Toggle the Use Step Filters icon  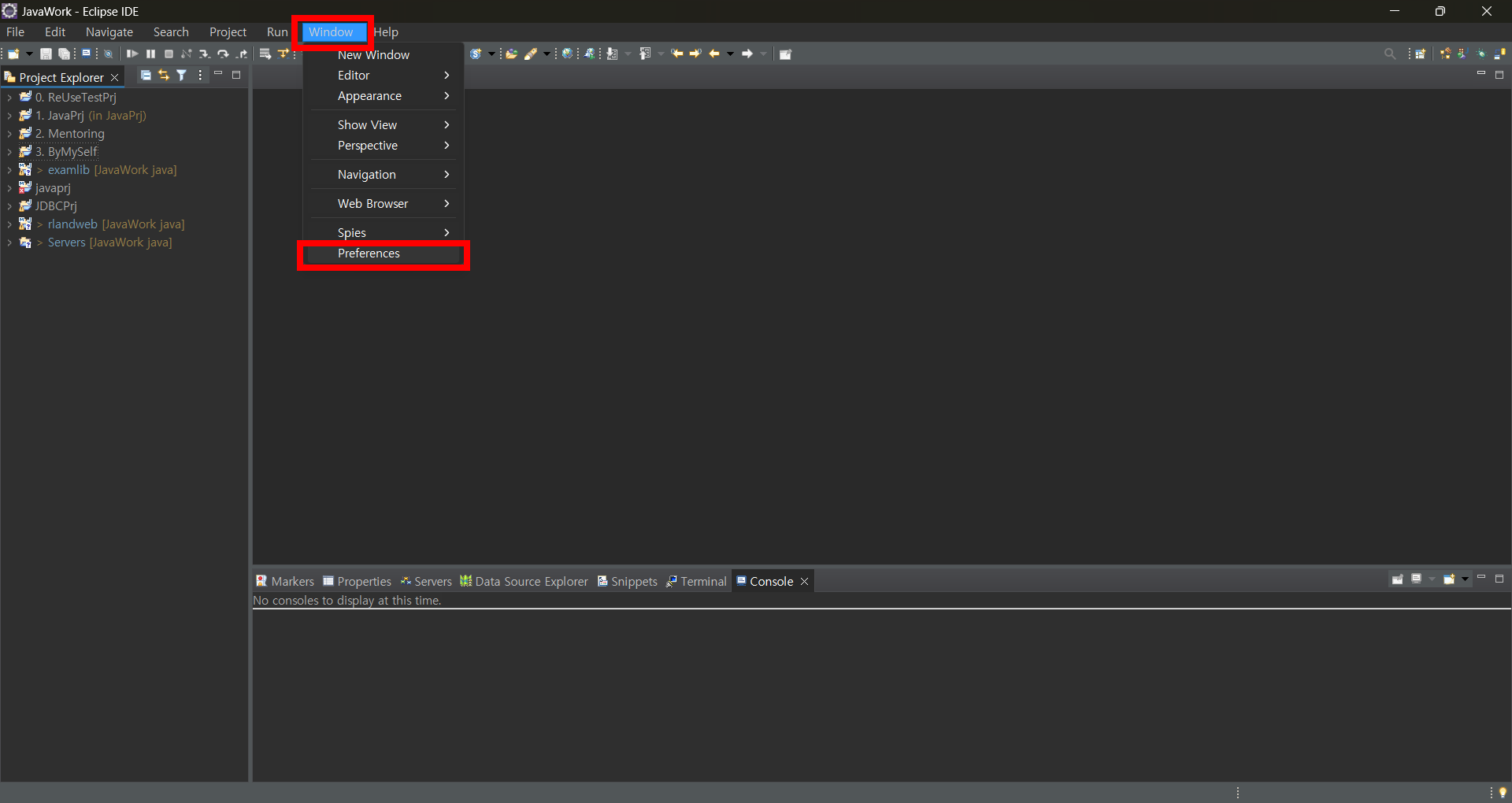(x=283, y=54)
